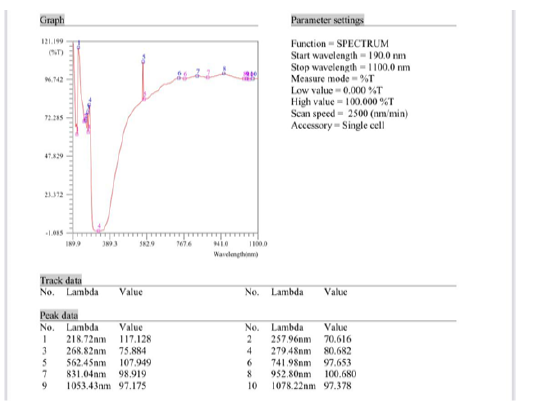The height and width of the screenshot is (408, 533).
Task: Click peak 10 lambda '1078.22nm'
Action: click(x=293, y=386)
